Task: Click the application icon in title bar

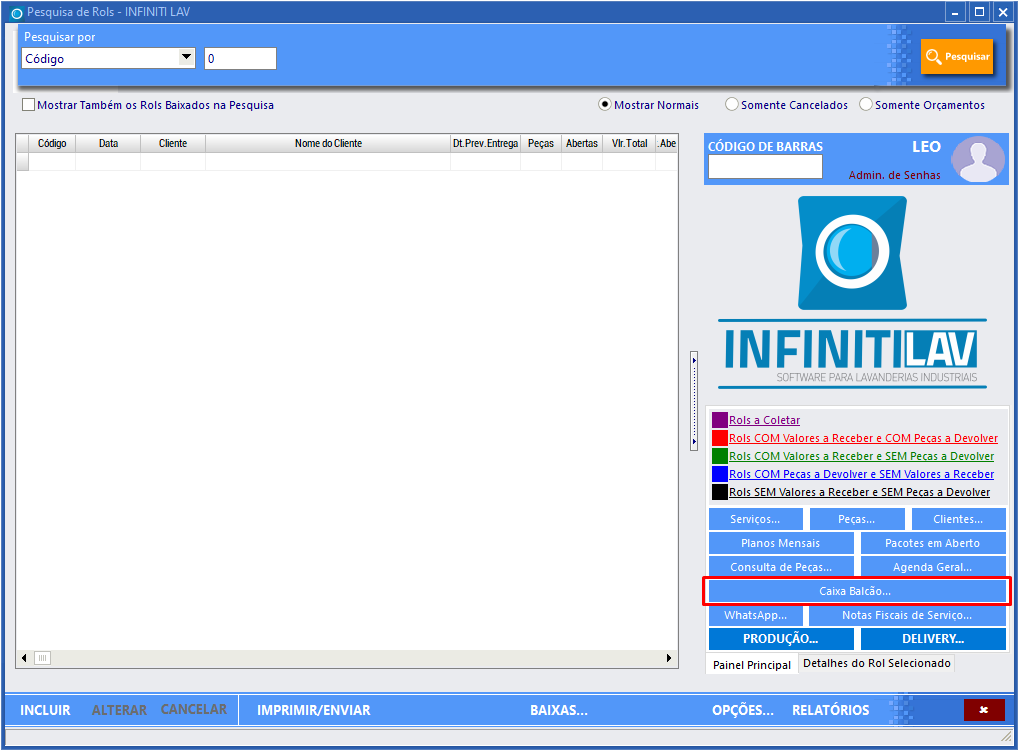Action: pos(15,12)
